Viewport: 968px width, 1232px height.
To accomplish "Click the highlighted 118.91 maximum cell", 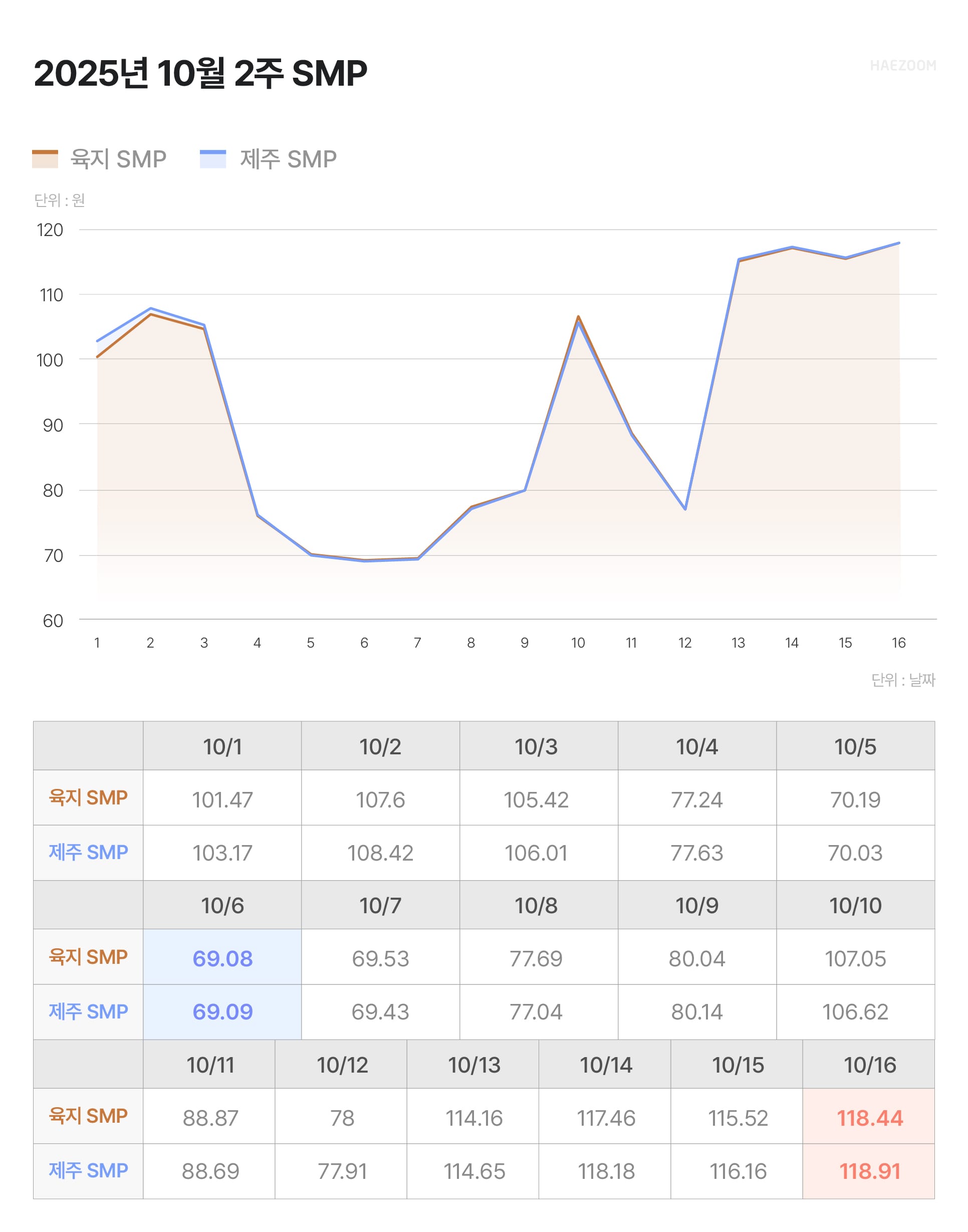I will click(869, 1171).
